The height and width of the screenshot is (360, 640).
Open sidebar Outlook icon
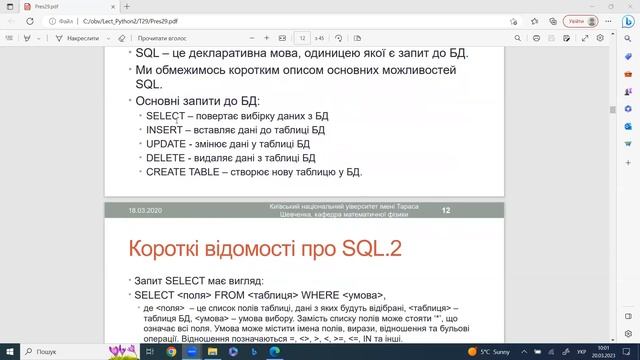[628, 127]
